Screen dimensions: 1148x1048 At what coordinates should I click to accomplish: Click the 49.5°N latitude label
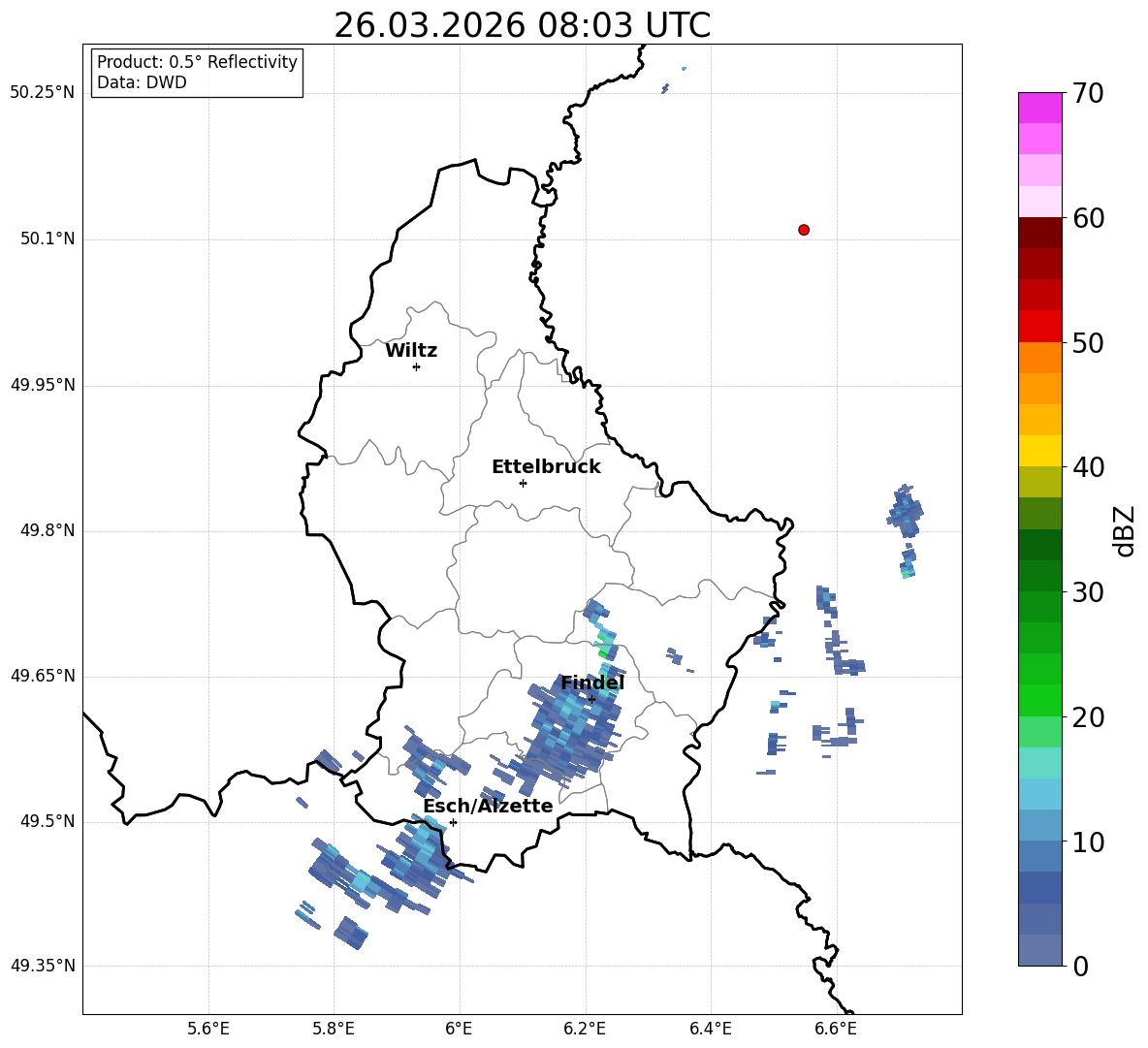tap(48, 821)
